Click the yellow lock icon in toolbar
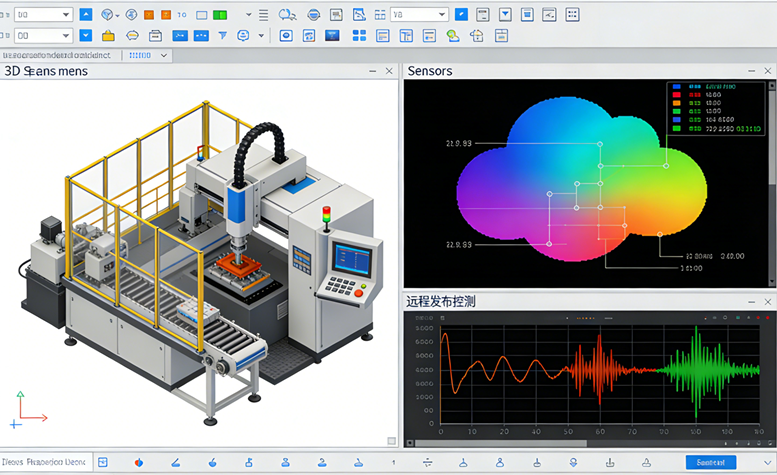This screenshot has height=475, width=777. [108, 36]
